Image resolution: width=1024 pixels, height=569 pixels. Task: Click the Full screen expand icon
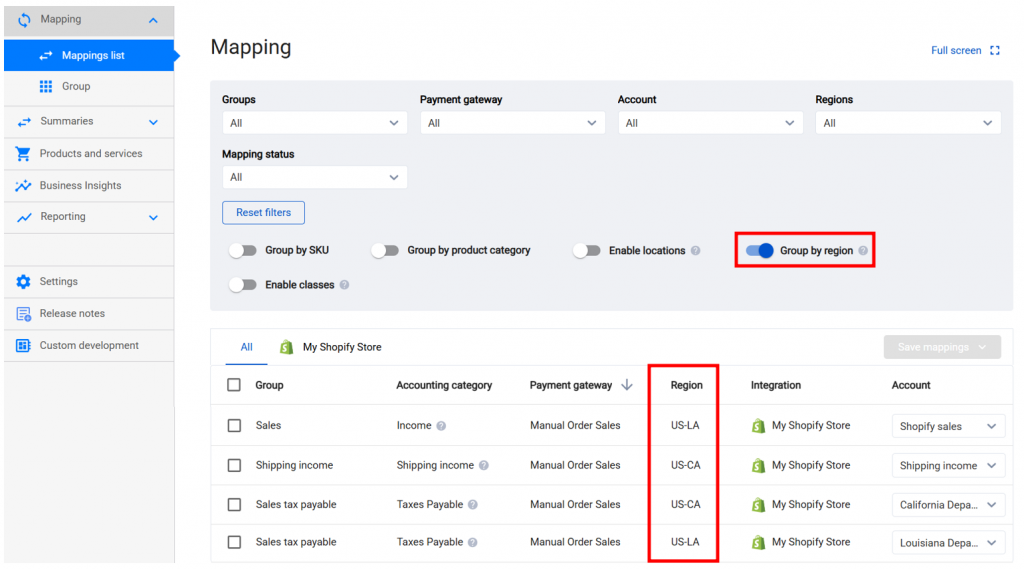pyautogui.click(x=994, y=51)
